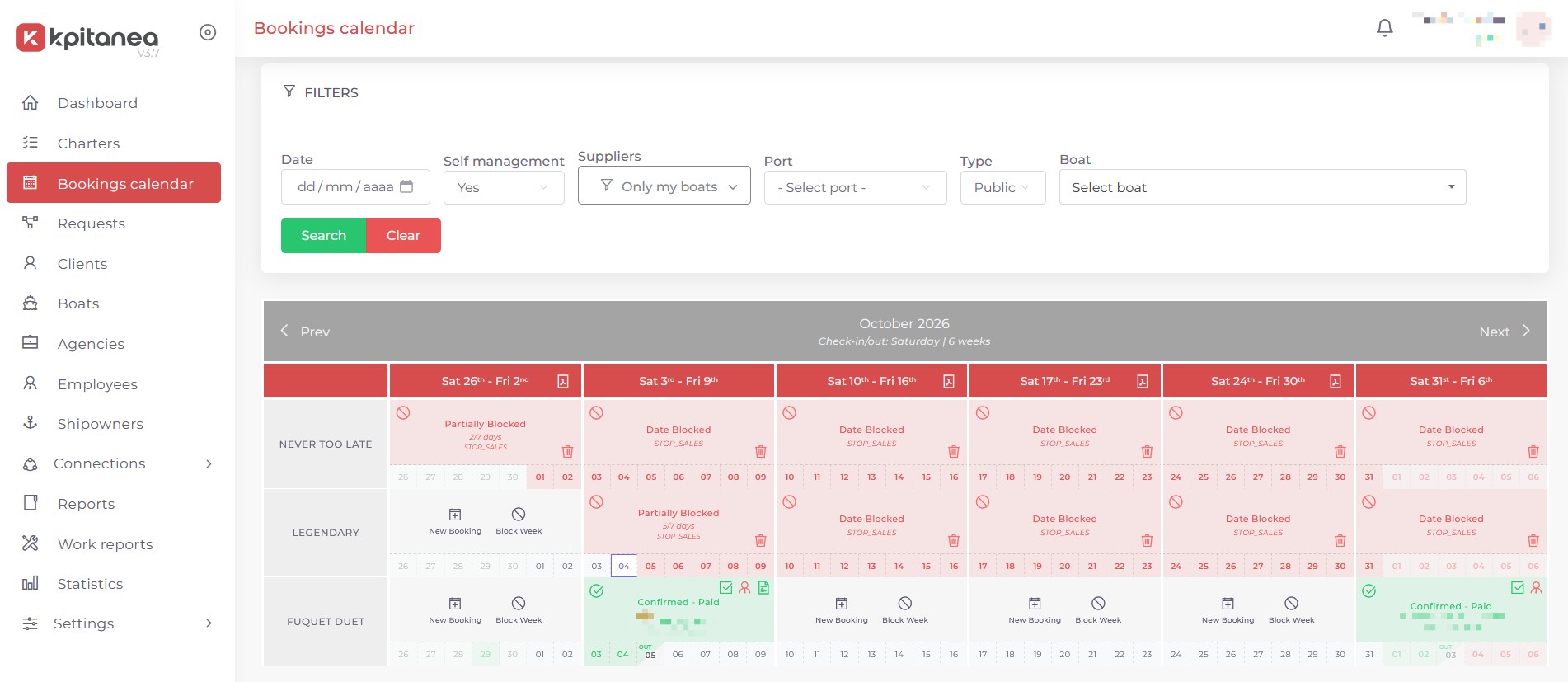Screen dimensions: 1568x682
Task: Open Requests in sidebar
Action: 114,223
